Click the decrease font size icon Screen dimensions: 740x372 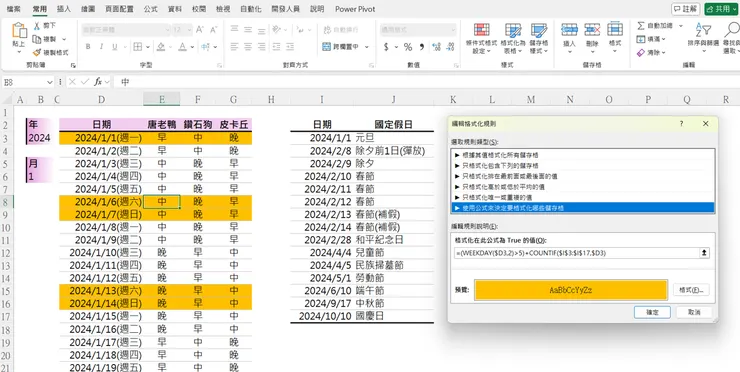(x=213, y=30)
